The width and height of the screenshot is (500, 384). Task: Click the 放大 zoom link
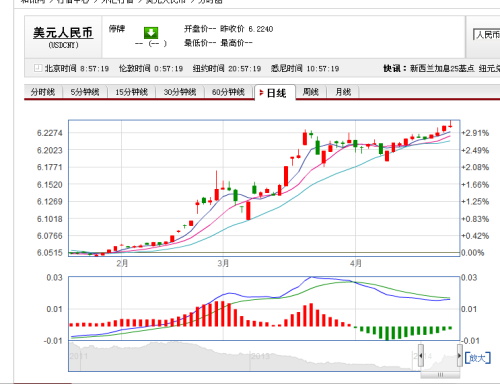[478, 358]
